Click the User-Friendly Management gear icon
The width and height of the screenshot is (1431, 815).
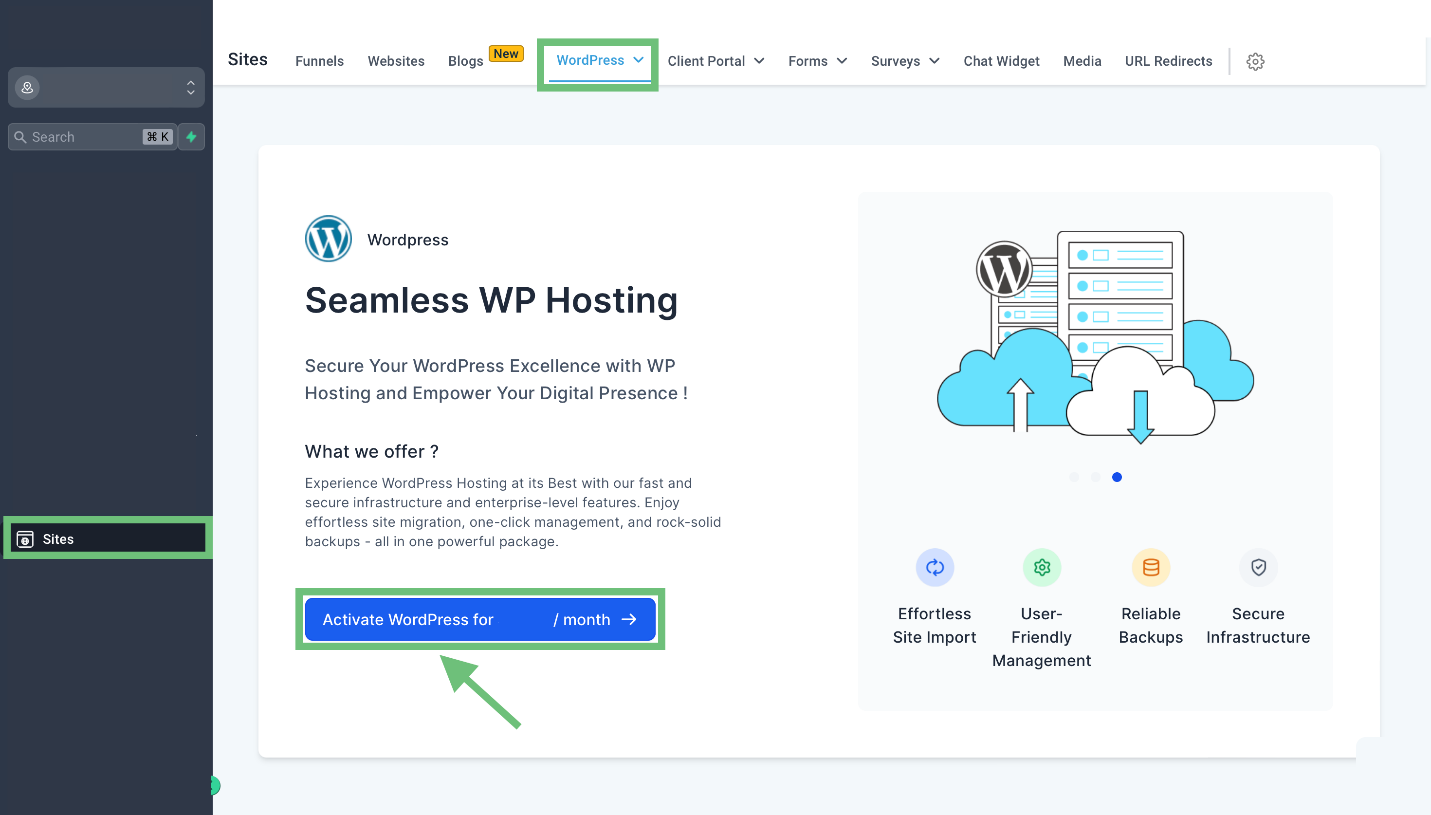1042,567
